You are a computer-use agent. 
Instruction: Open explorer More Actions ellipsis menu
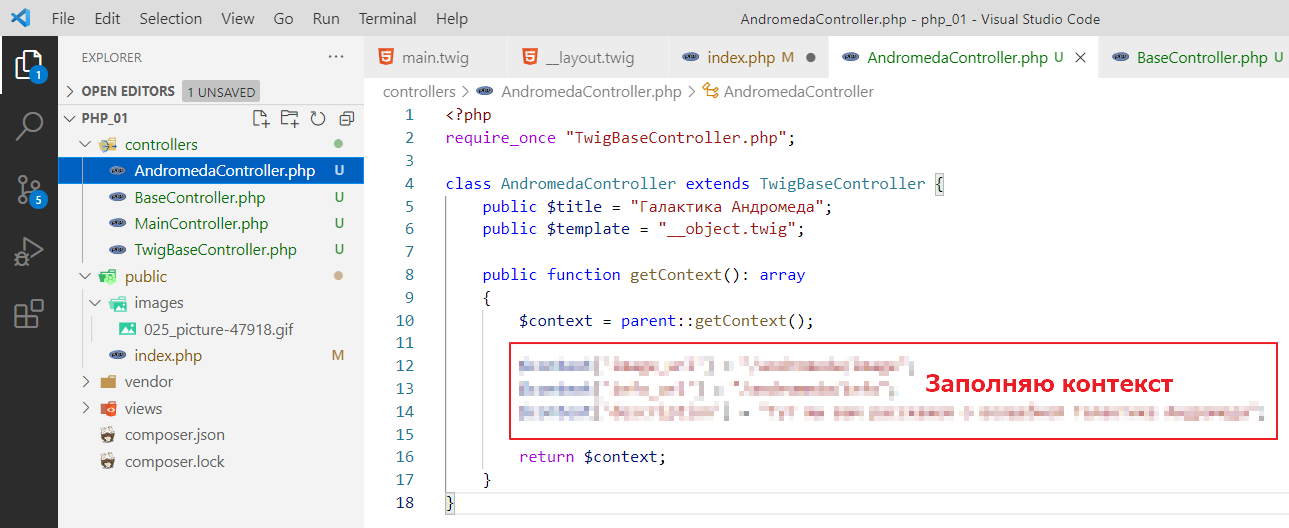click(x=336, y=57)
